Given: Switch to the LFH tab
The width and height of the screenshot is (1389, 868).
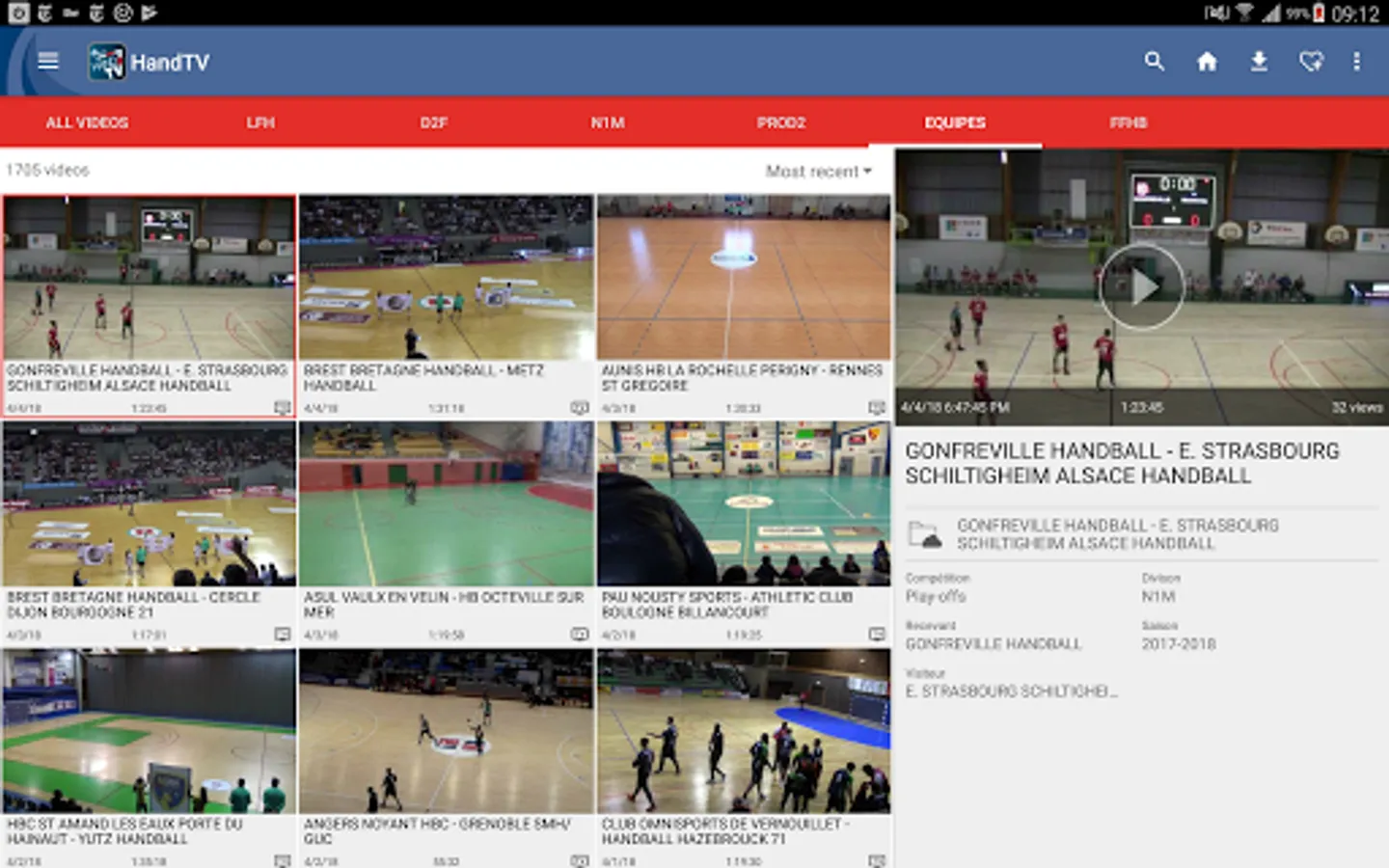Looking at the screenshot, I should click(260, 122).
